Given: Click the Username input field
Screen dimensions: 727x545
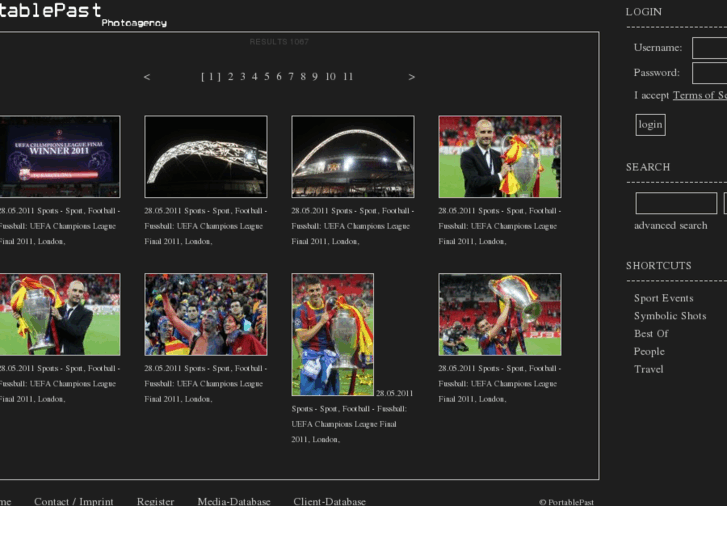Looking at the screenshot, I should 709,48.
